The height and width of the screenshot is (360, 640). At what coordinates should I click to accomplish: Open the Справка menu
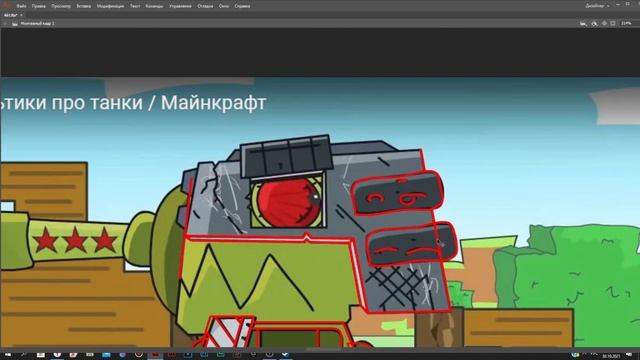point(242,6)
